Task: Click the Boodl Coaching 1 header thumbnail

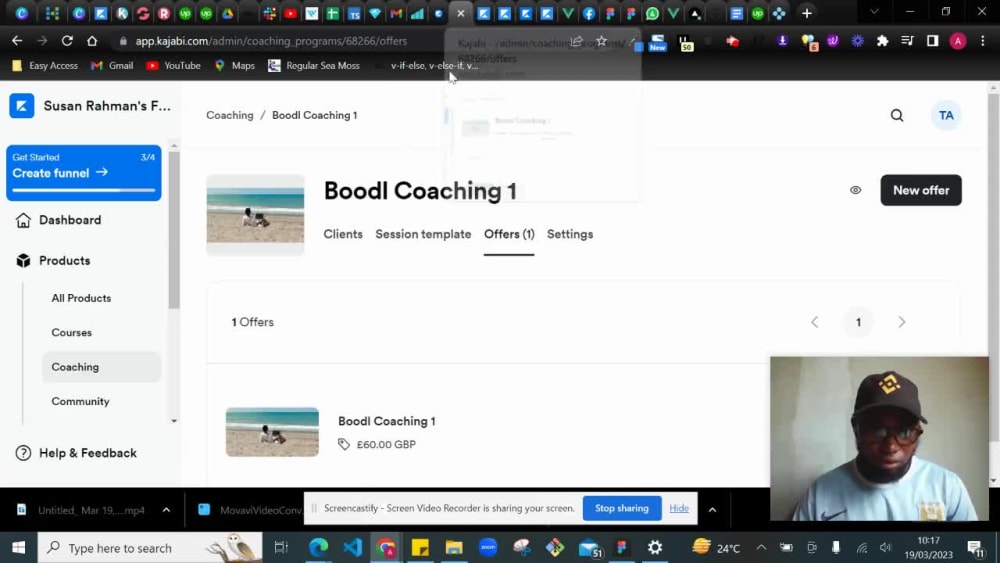Action: (x=255, y=215)
